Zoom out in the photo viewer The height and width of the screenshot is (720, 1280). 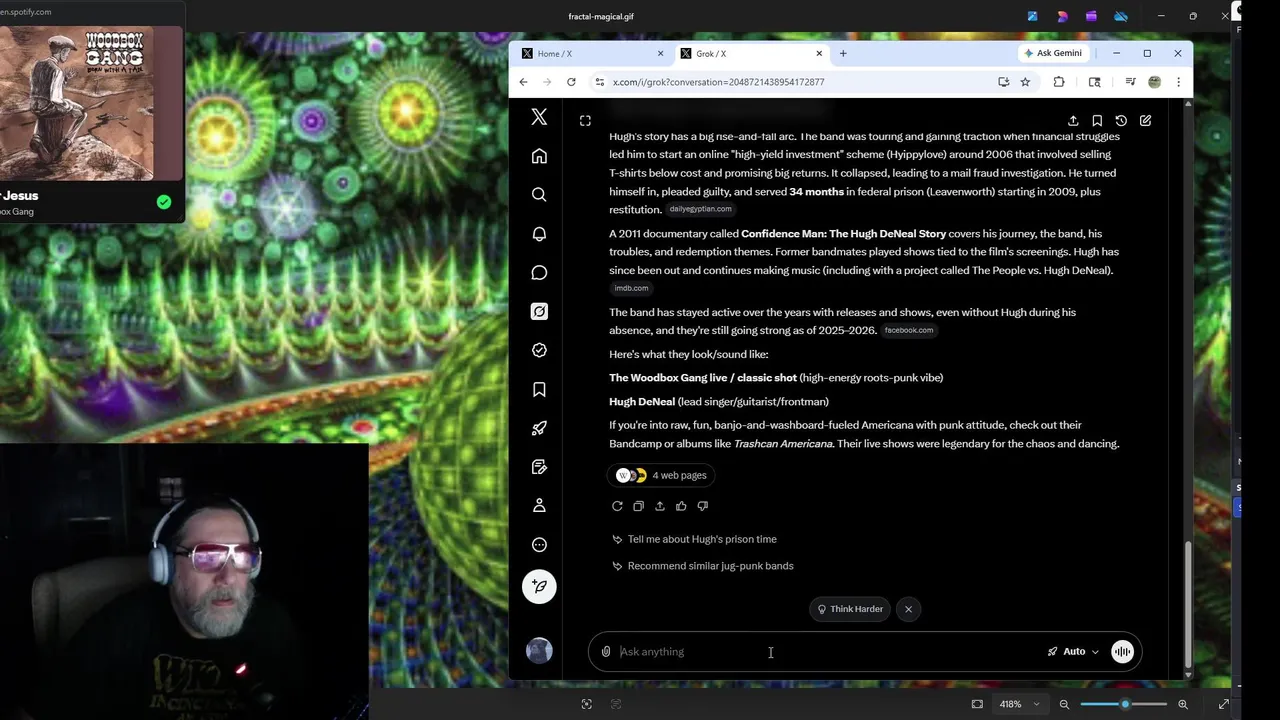coord(1064,704)
